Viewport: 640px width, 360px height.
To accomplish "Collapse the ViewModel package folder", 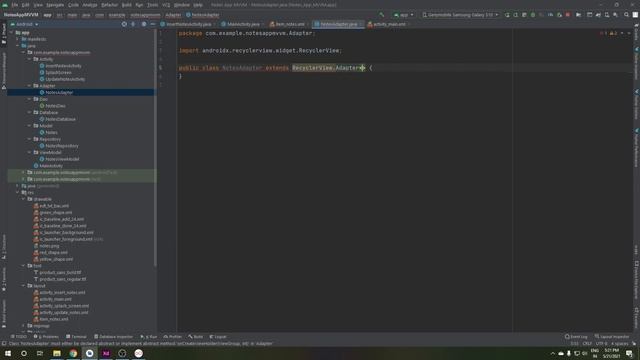I will (29, 152).
